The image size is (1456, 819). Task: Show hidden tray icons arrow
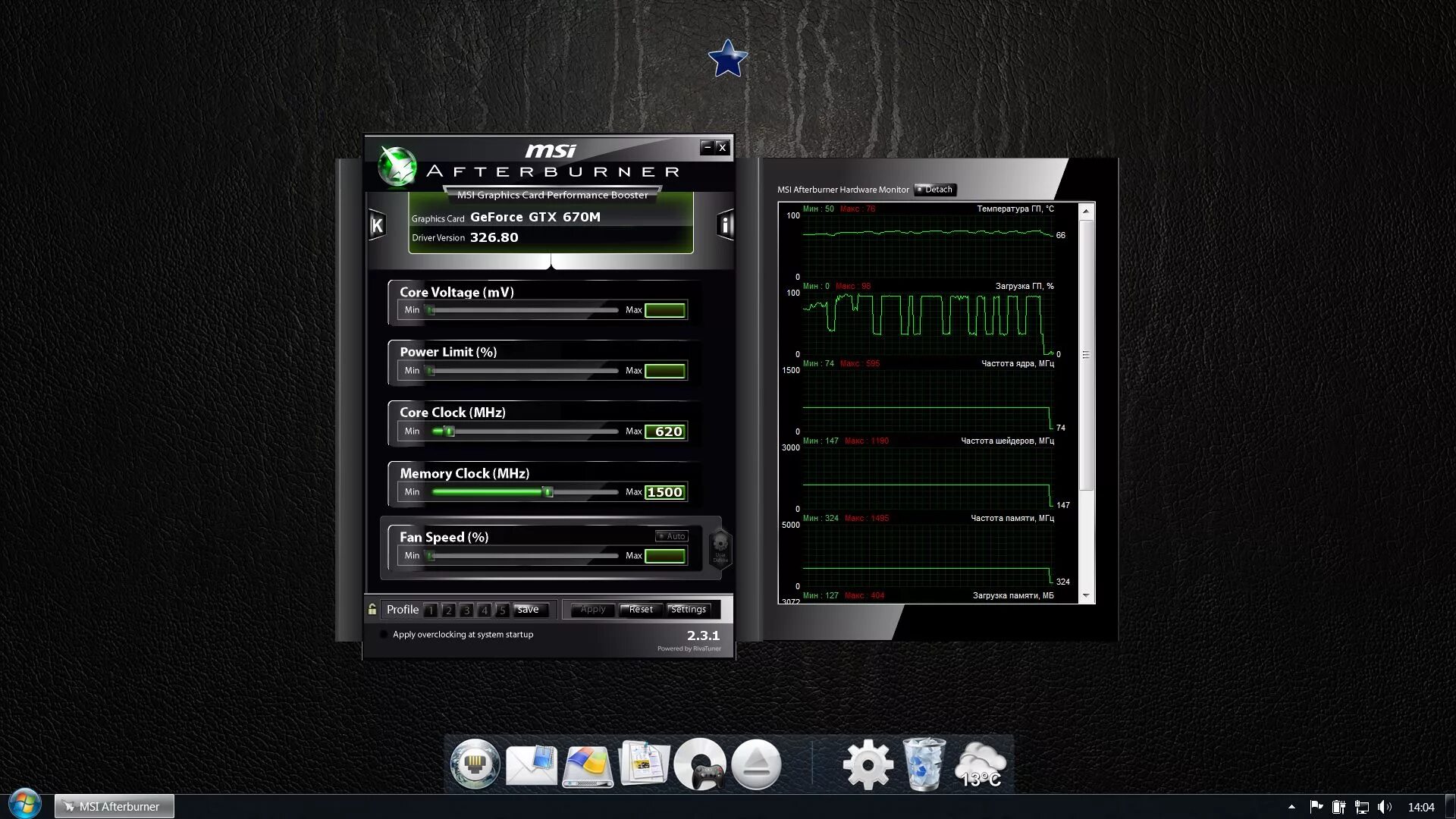tap(1291, 807)
